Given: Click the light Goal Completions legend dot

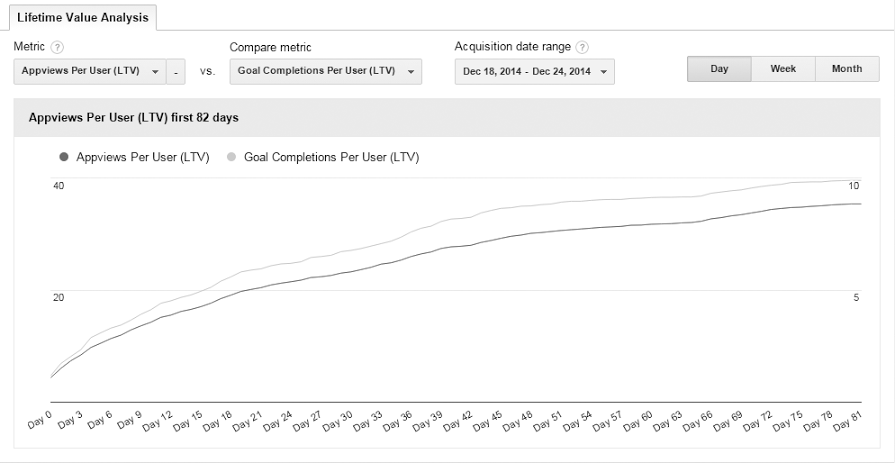Looking at the screenshot, I should pyautogui.click(x=233, y=157).
